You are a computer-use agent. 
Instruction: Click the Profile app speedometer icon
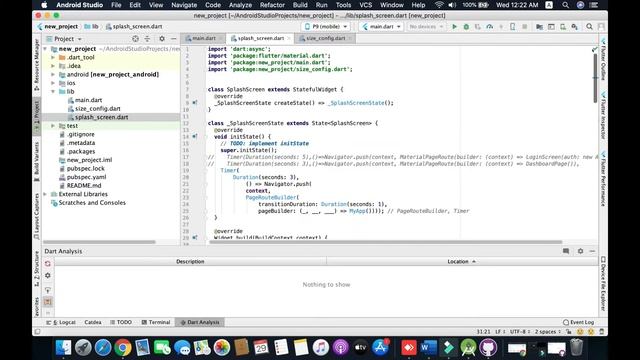[x=489, y=27]
